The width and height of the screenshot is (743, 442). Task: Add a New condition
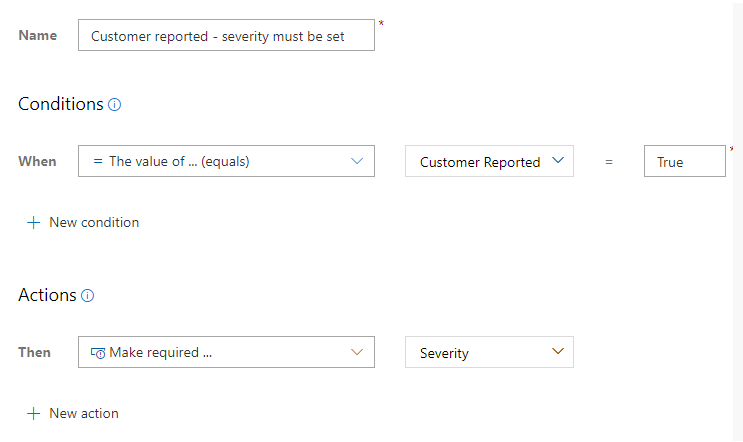point(83,223)
